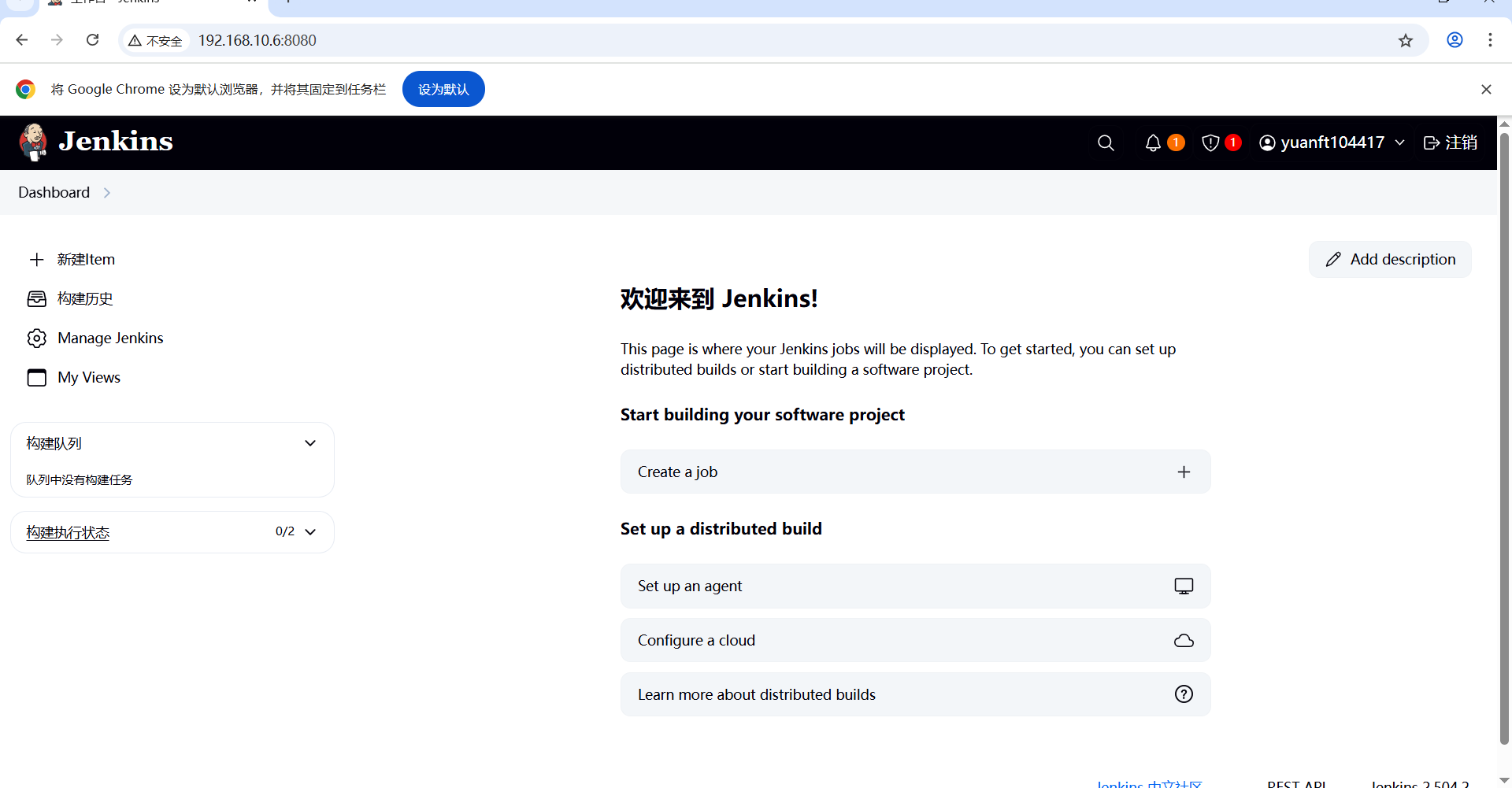Click the 新建Item plus icon

(x=36, y=259)
